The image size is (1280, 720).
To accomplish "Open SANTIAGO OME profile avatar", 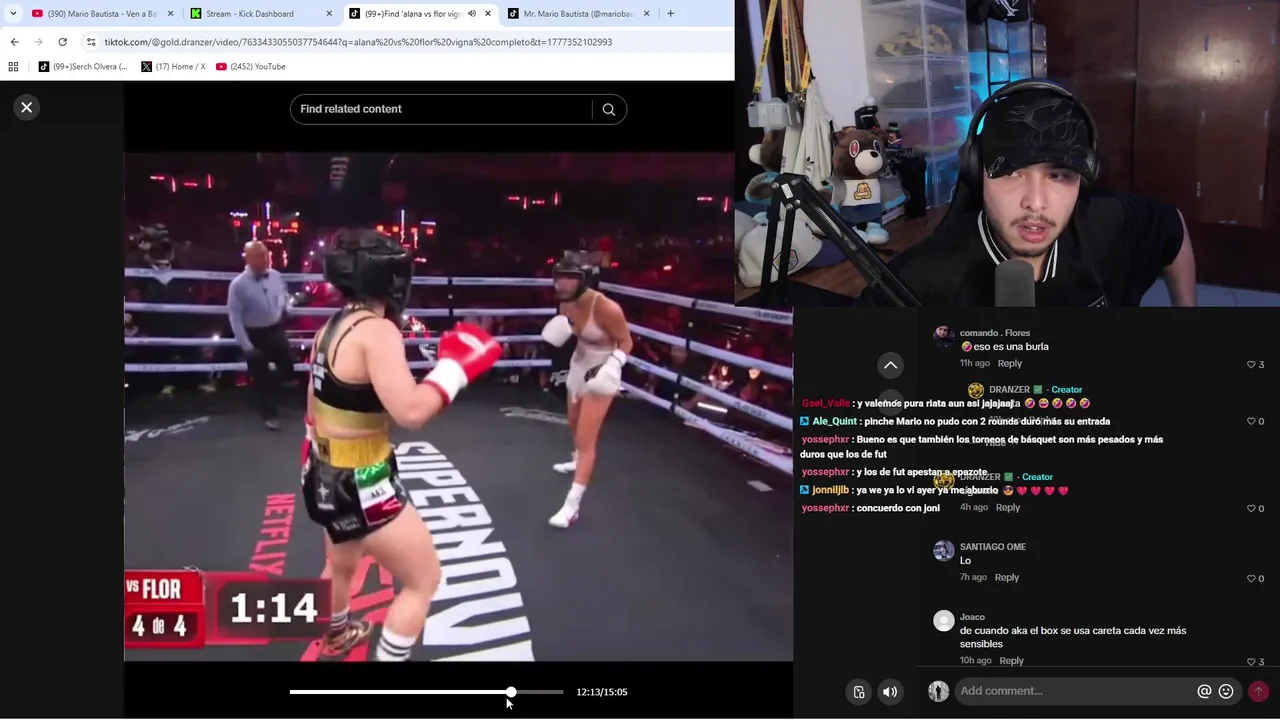I will [x=943, y=551].
